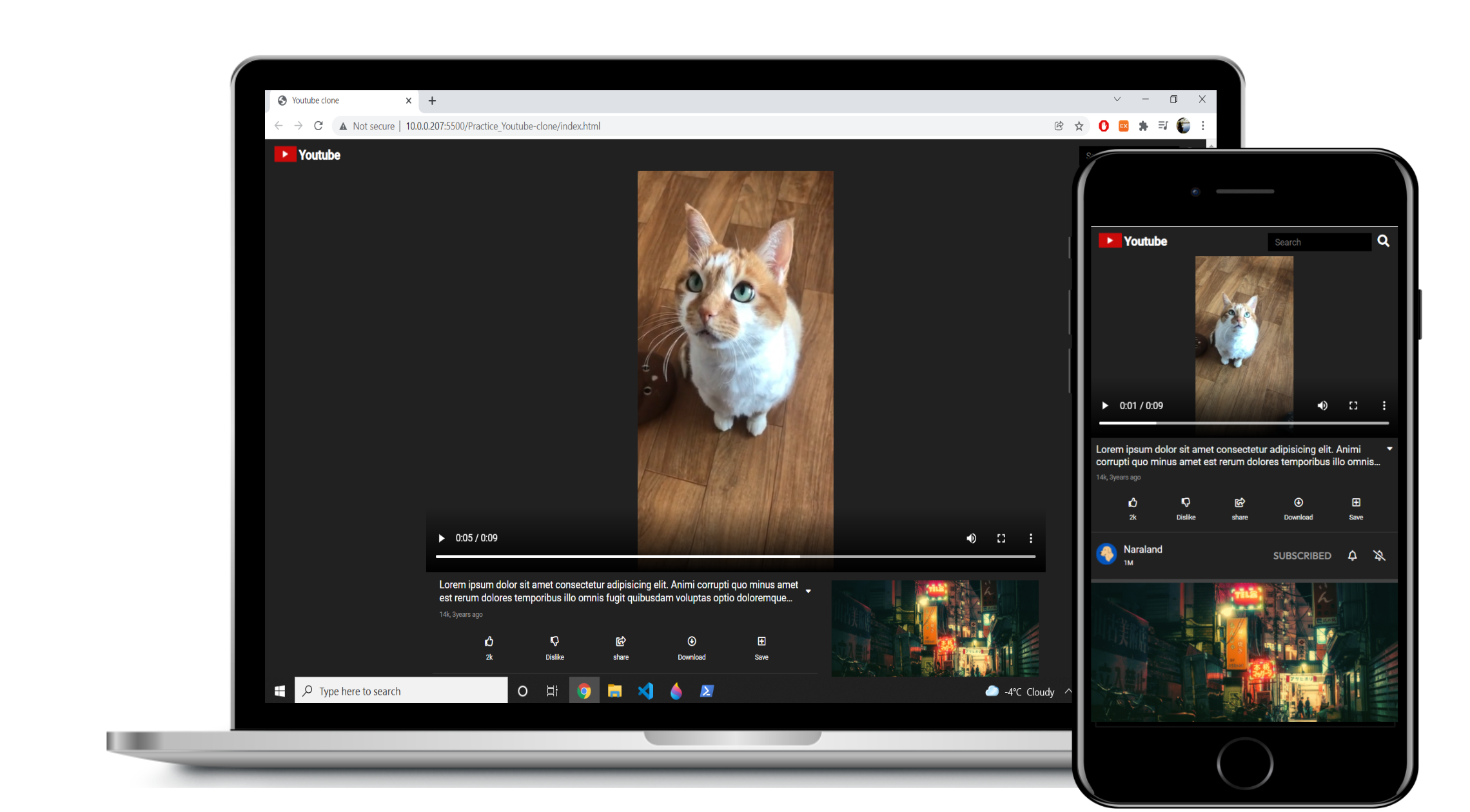
Task: Click the SUBSCRIBED button next to Naraland
Action: [x=1302, y=555]
